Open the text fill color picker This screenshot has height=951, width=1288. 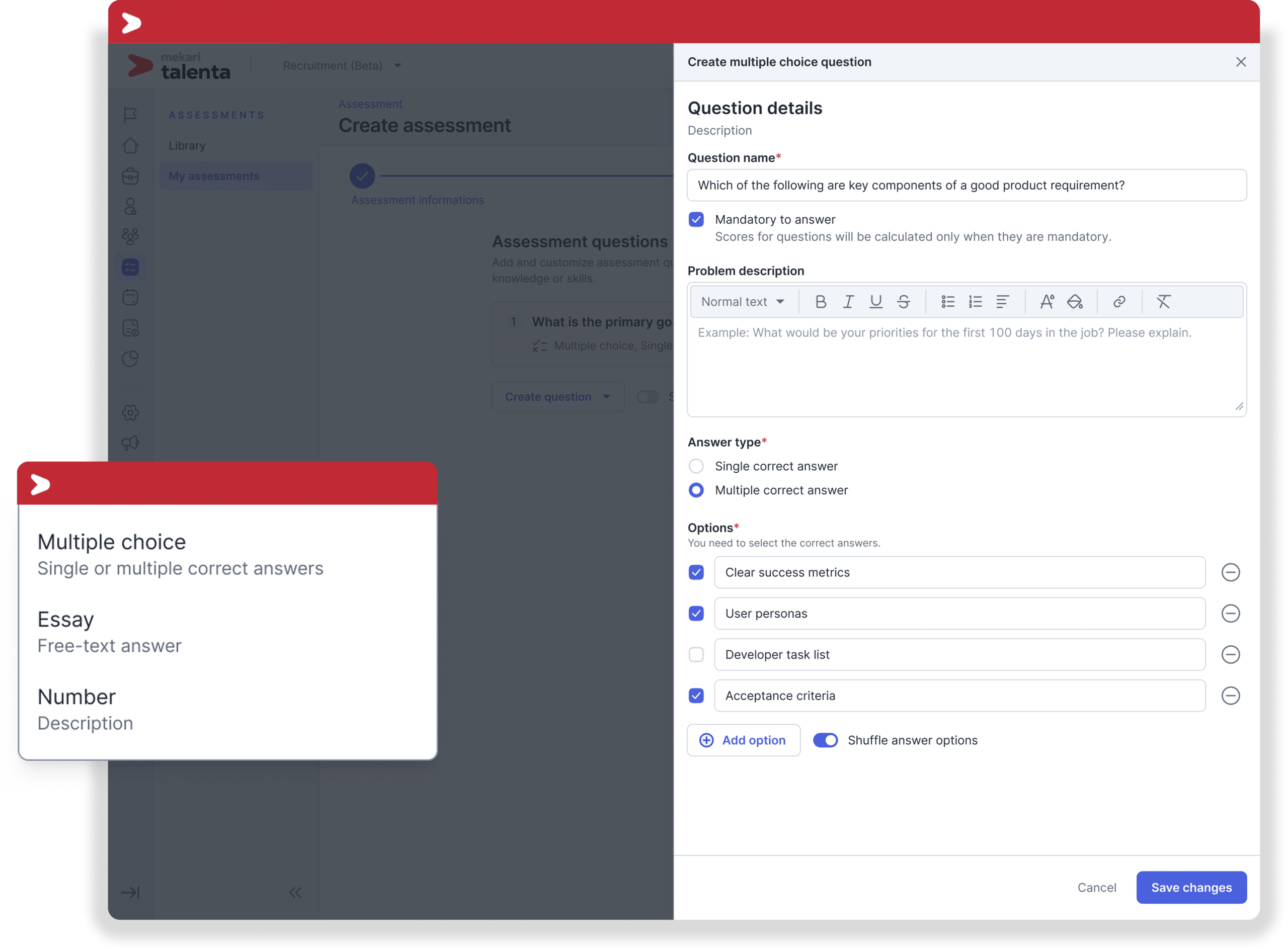(1074, 302)
